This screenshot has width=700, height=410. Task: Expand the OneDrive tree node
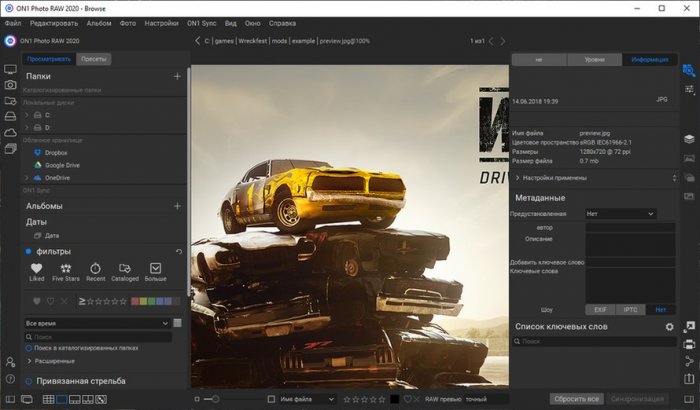(27, 178)
